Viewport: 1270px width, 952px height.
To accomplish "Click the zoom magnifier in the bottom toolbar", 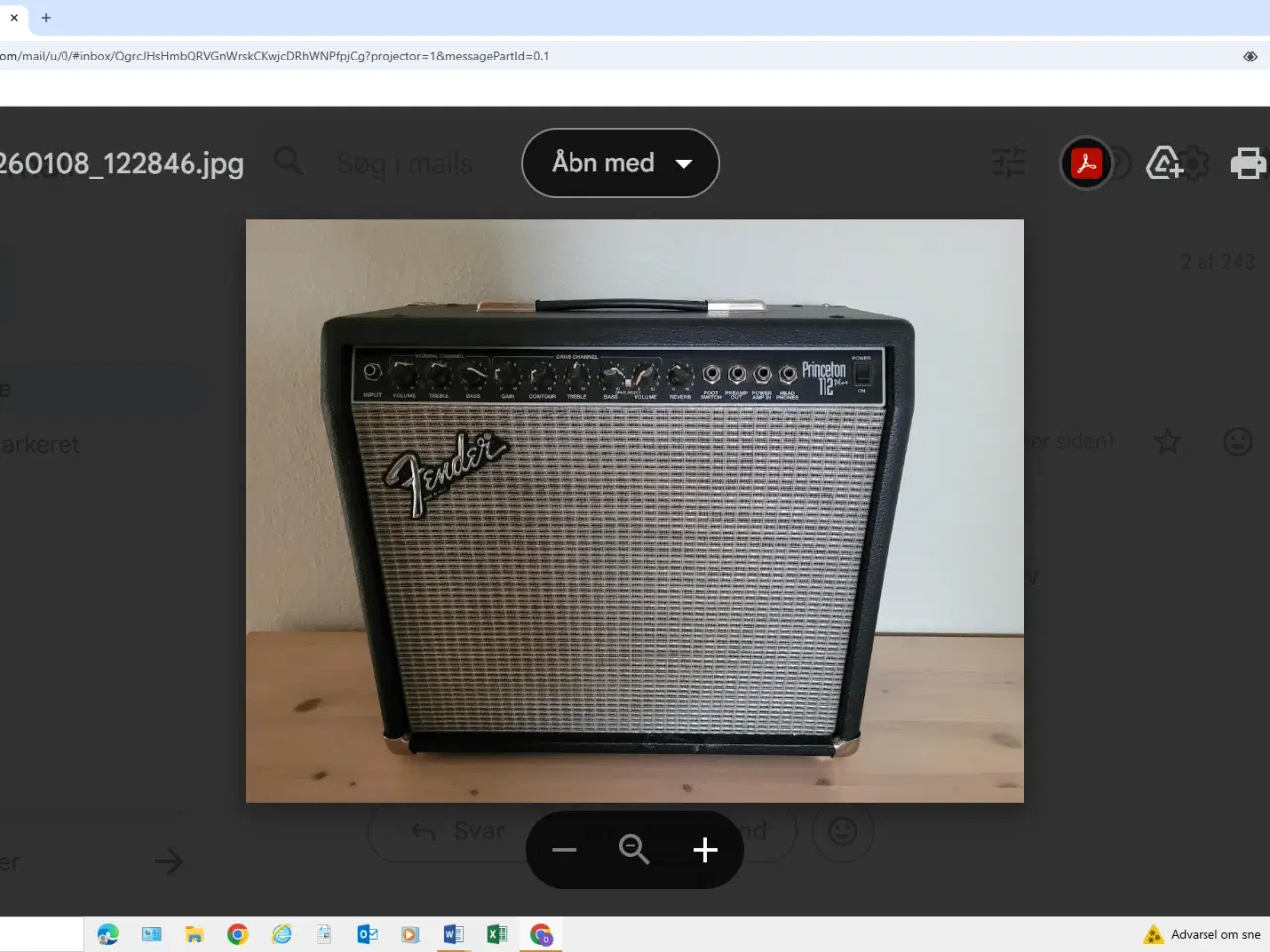I will click(x=634, y=849).
